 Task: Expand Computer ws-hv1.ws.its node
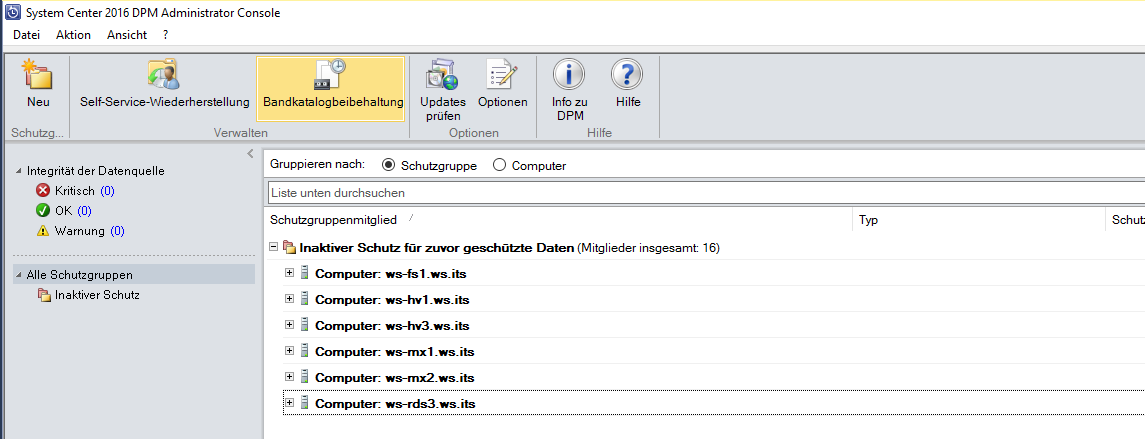tap(289, 299)
